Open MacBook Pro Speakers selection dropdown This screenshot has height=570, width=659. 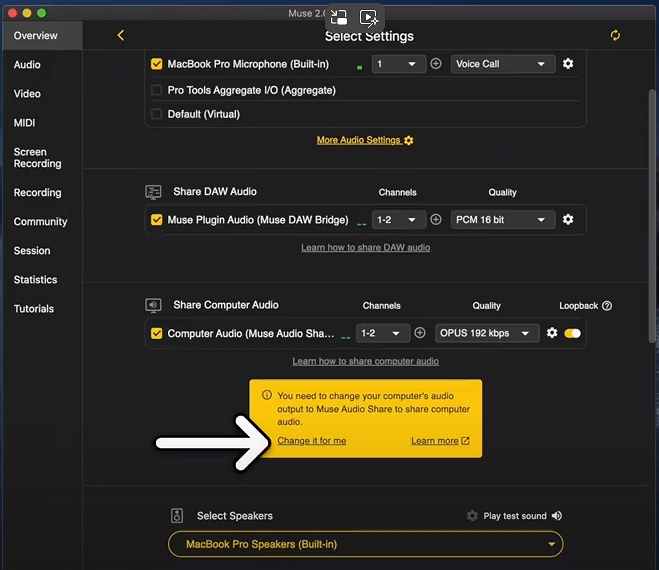[x=365, y=544]
